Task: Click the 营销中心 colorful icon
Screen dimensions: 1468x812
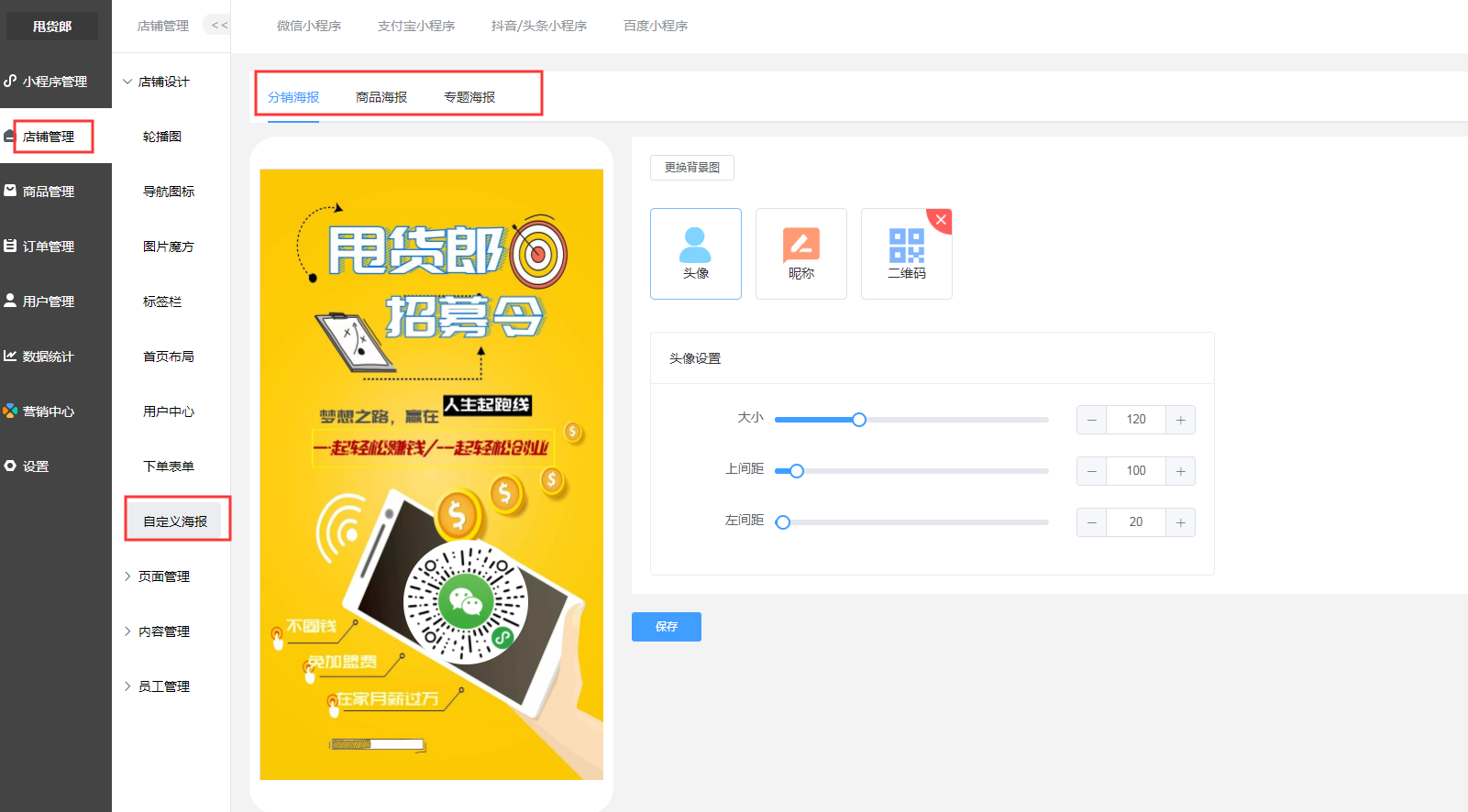Action: pos(10,411)
